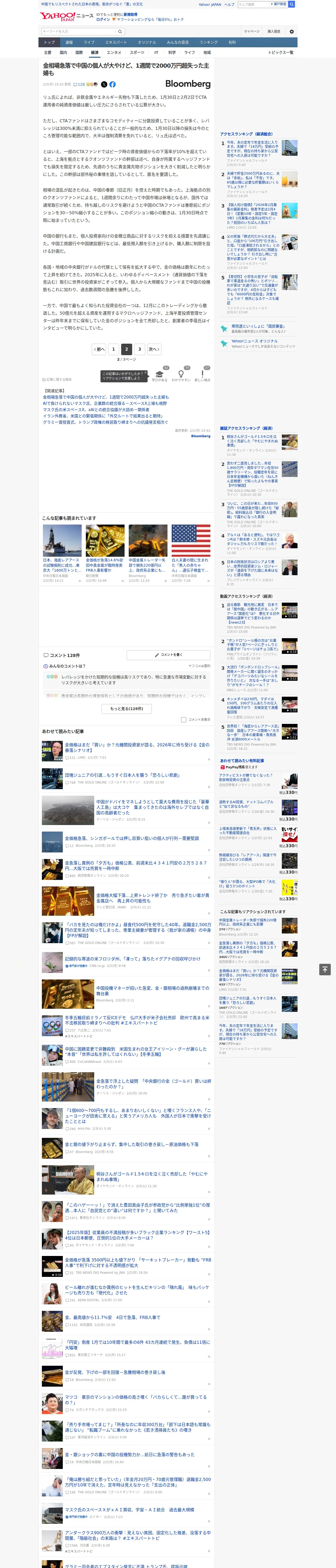Open ranking item 2 '夫婦で貯金2500万円'

tap(253, 180)
